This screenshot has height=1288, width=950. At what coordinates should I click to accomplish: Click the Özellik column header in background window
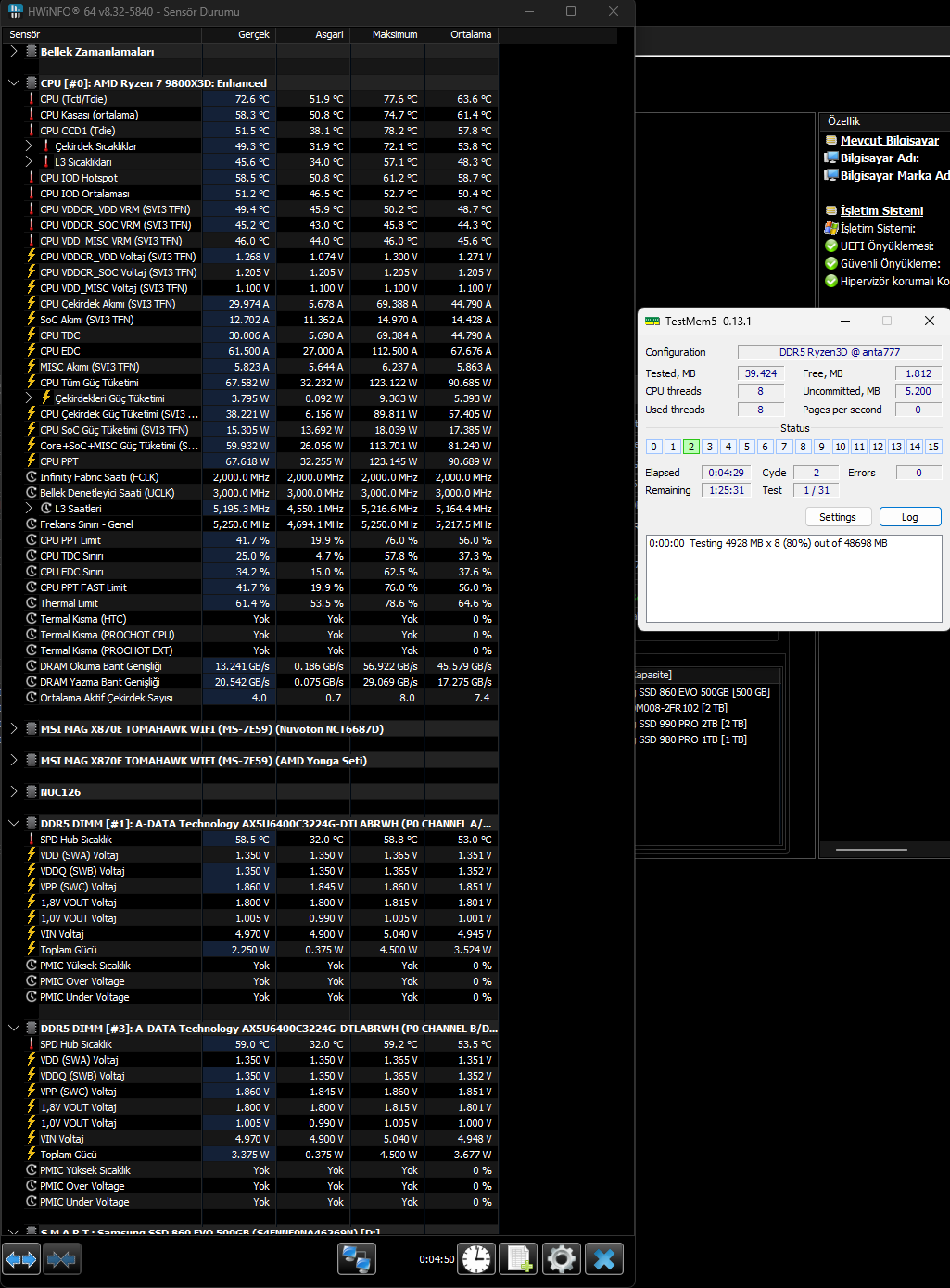884,121
